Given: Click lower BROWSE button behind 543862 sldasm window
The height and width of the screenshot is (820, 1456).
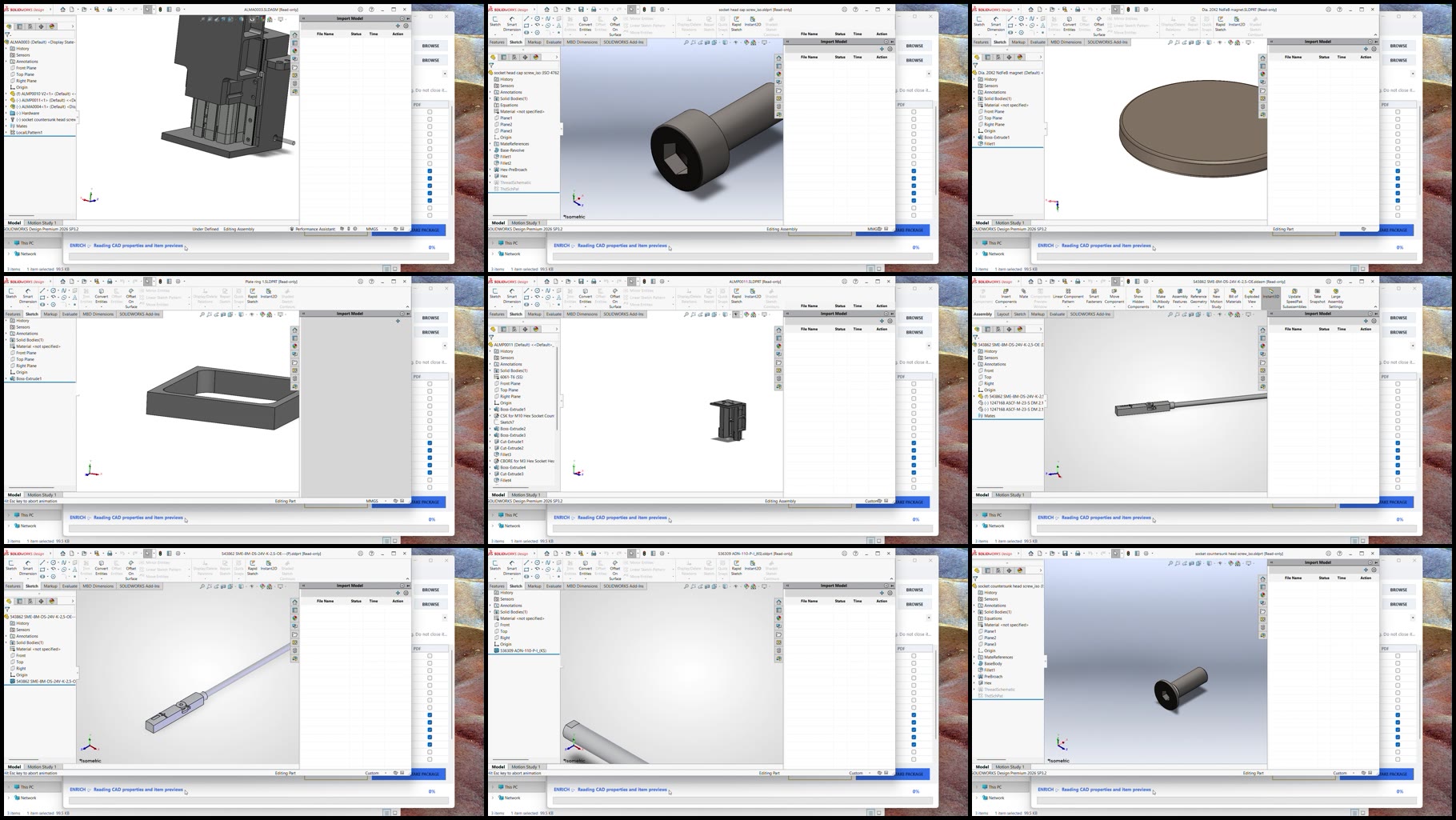Looking at the screenshot, I should point(1398,332).
